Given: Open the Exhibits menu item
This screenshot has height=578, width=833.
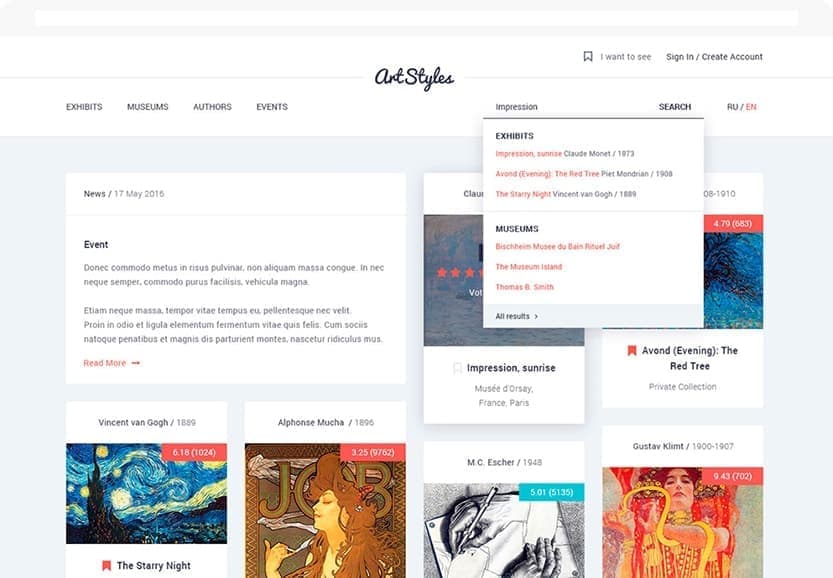Looking at the screenshot, I should 84,107.
